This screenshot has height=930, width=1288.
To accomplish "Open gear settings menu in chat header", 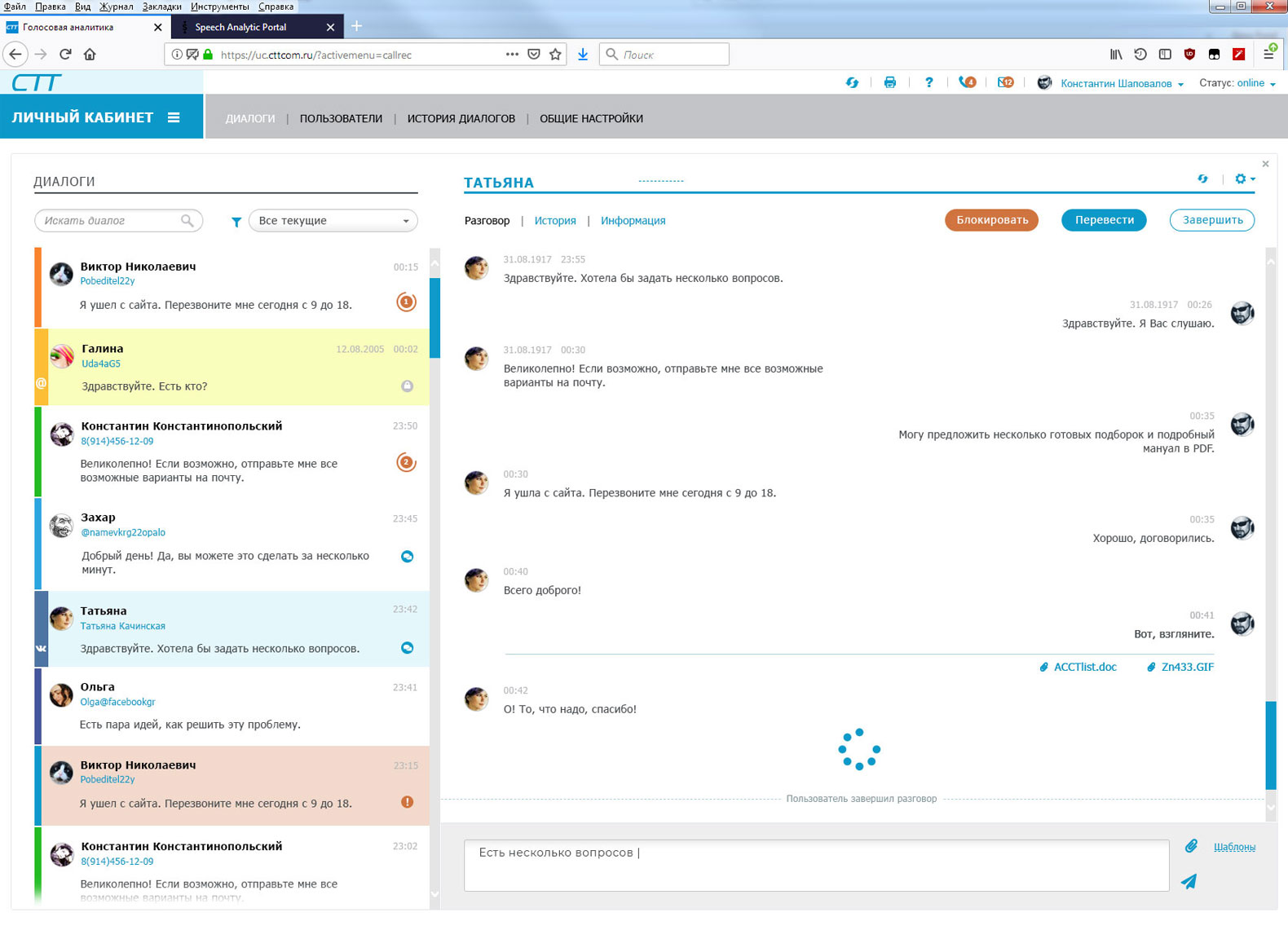I will pos(1244,179).
